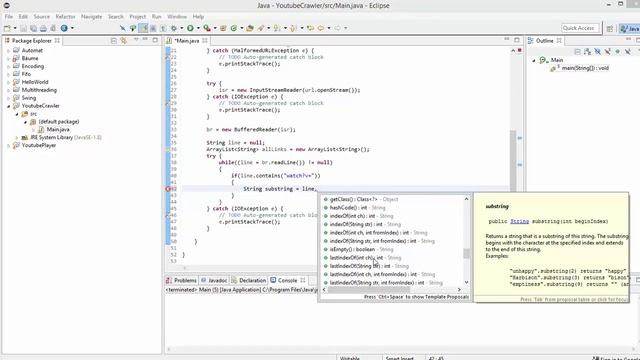
Task: Expand the JRE System Library node
Action: click(x=17, y=138)
